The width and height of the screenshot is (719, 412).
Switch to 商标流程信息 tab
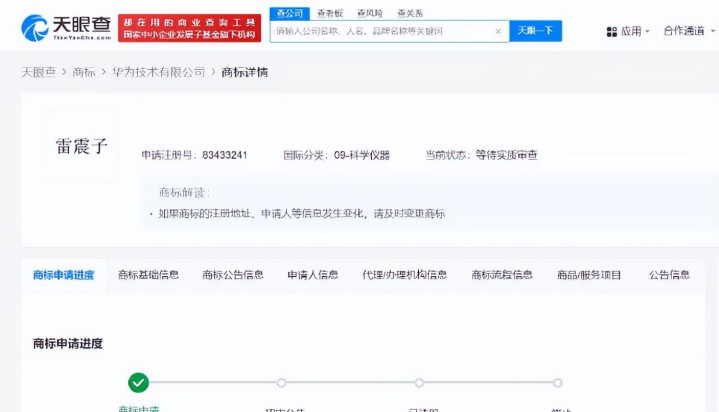tap(502, 275)
